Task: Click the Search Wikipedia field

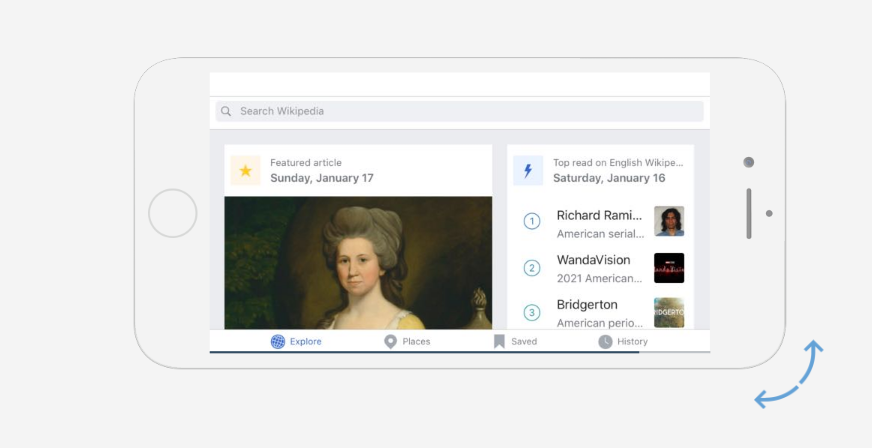Action: tap(459, 111)
